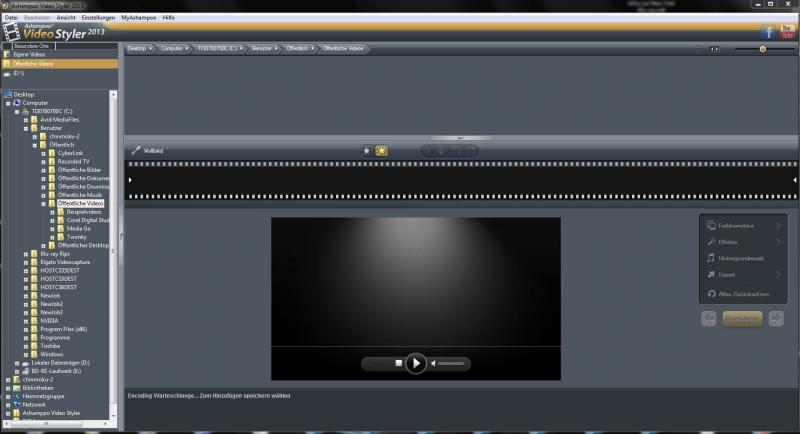
Task: Expand the Bibliotheken tree node
Action: click(x=8, y=388)
